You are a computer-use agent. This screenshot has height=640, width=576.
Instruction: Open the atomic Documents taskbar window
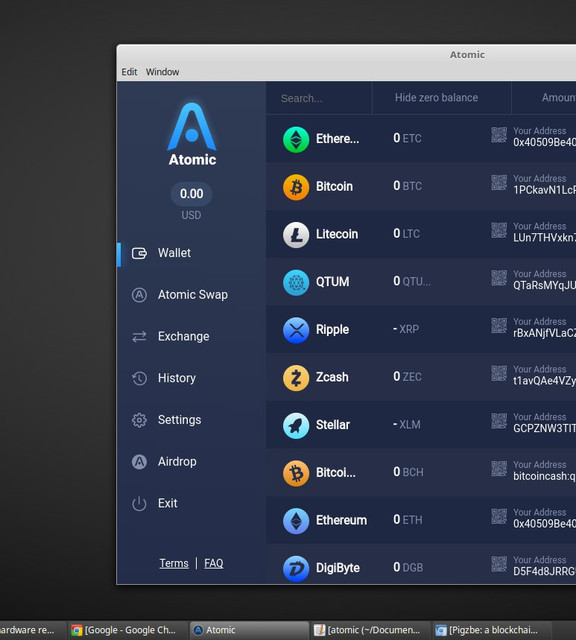point(369,630)
